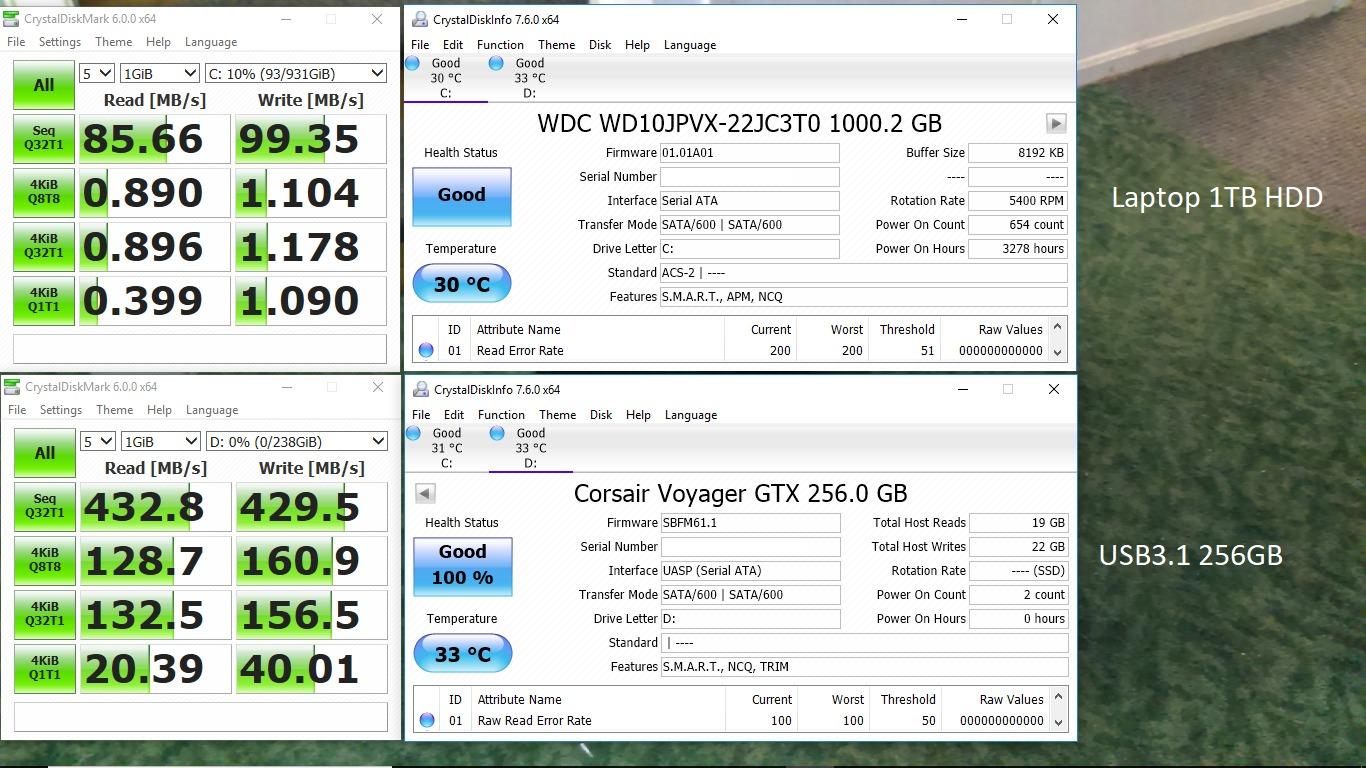
Task: Click Total Host Writes field 22 GB
Action: tap(1019, 547)
